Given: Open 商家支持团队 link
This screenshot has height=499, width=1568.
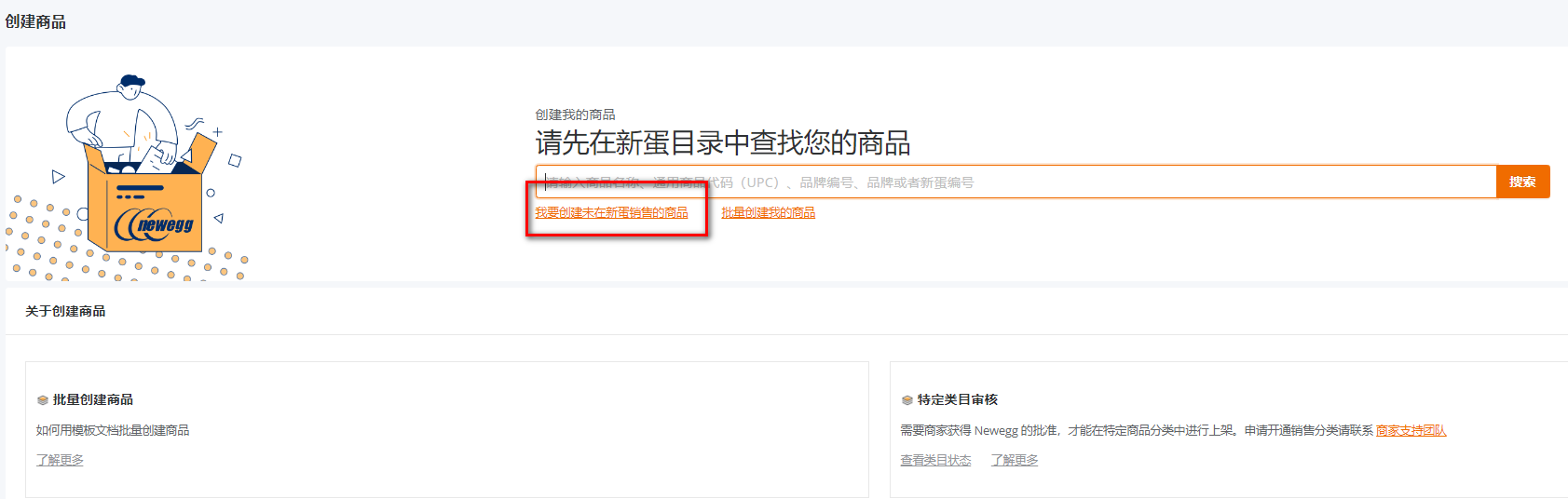Looking at the screenshot, I should click(x=1411, y=430).
